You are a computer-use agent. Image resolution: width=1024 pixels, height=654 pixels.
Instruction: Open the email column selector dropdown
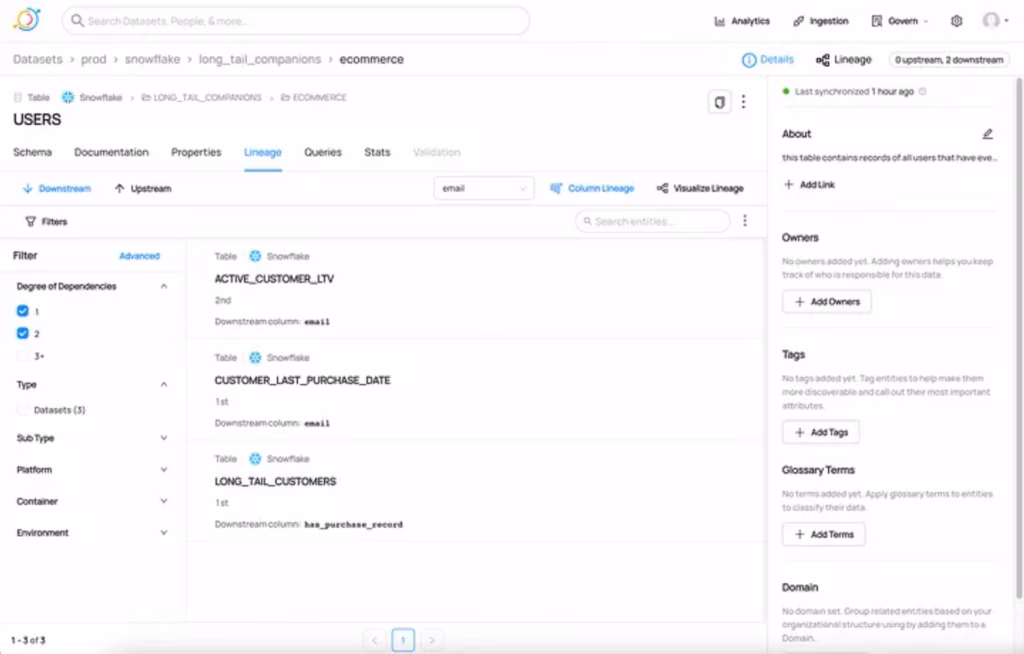point(483,187)
